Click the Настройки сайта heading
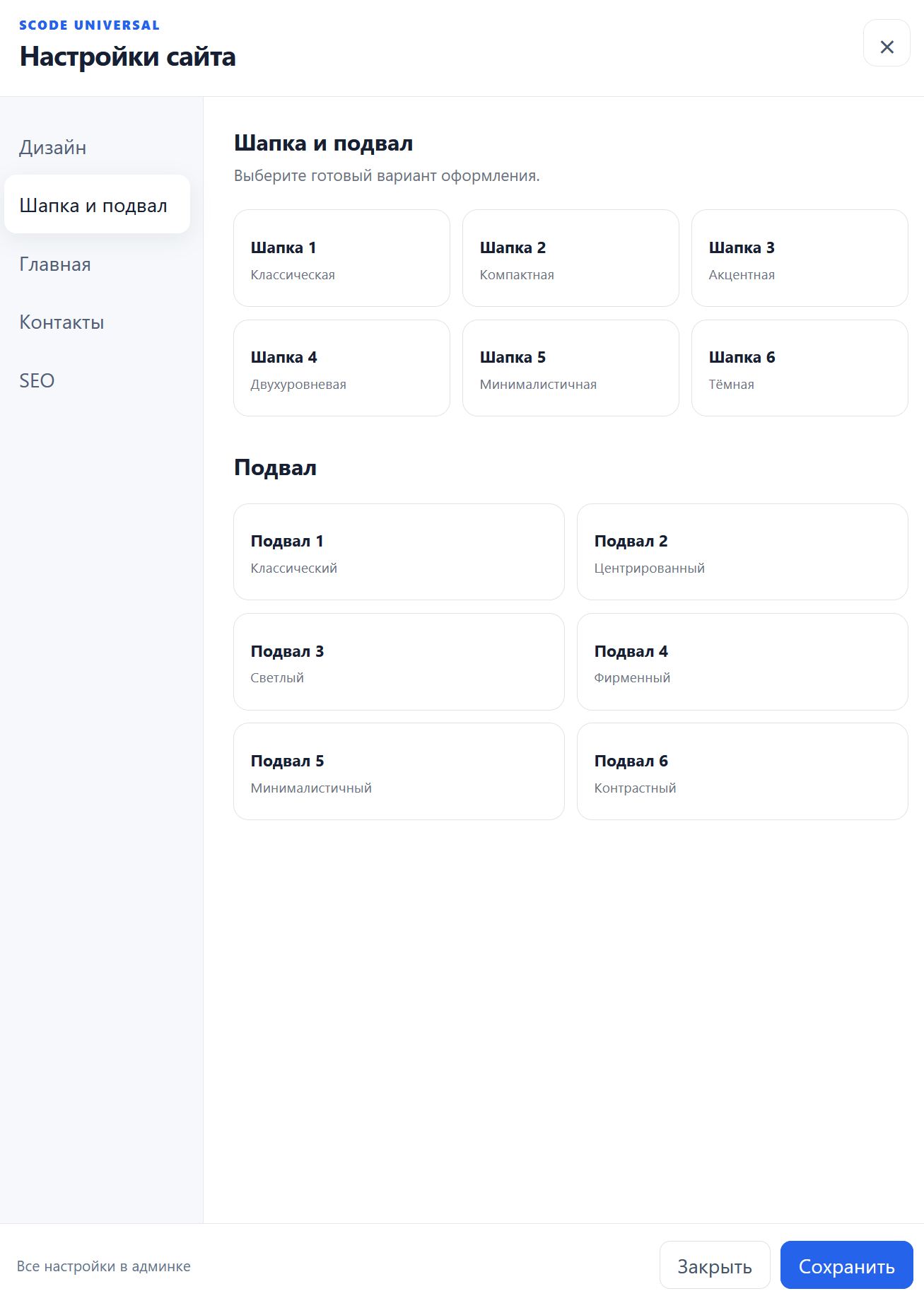This screenshot has width=924, height=1296. point(127,57)
